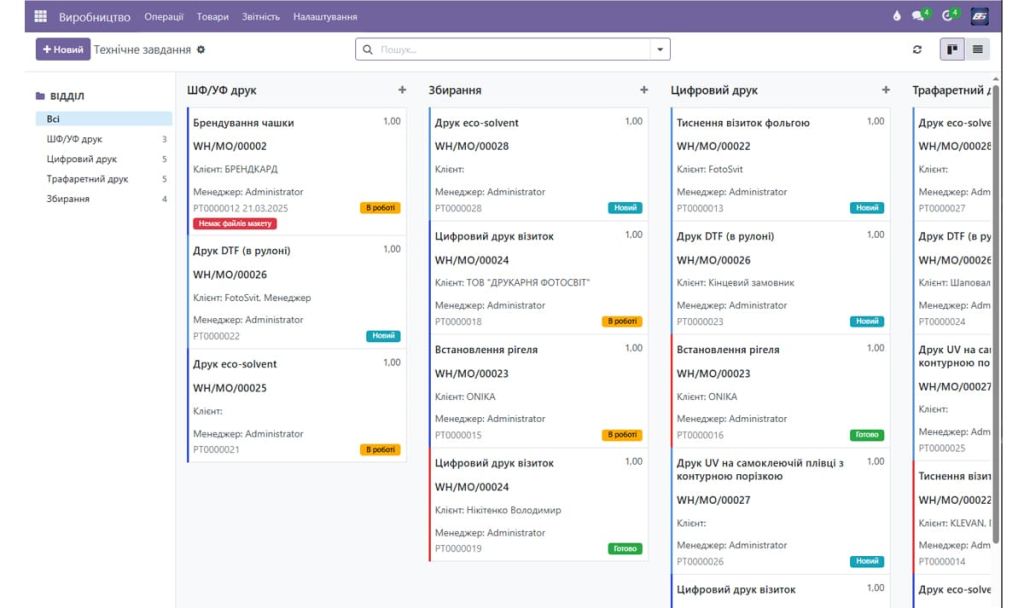Image resolution: width=1024 pixels, height=608 pixels.
Task: Open gear settings next to Технічне завдання
Action: point(201,49)
